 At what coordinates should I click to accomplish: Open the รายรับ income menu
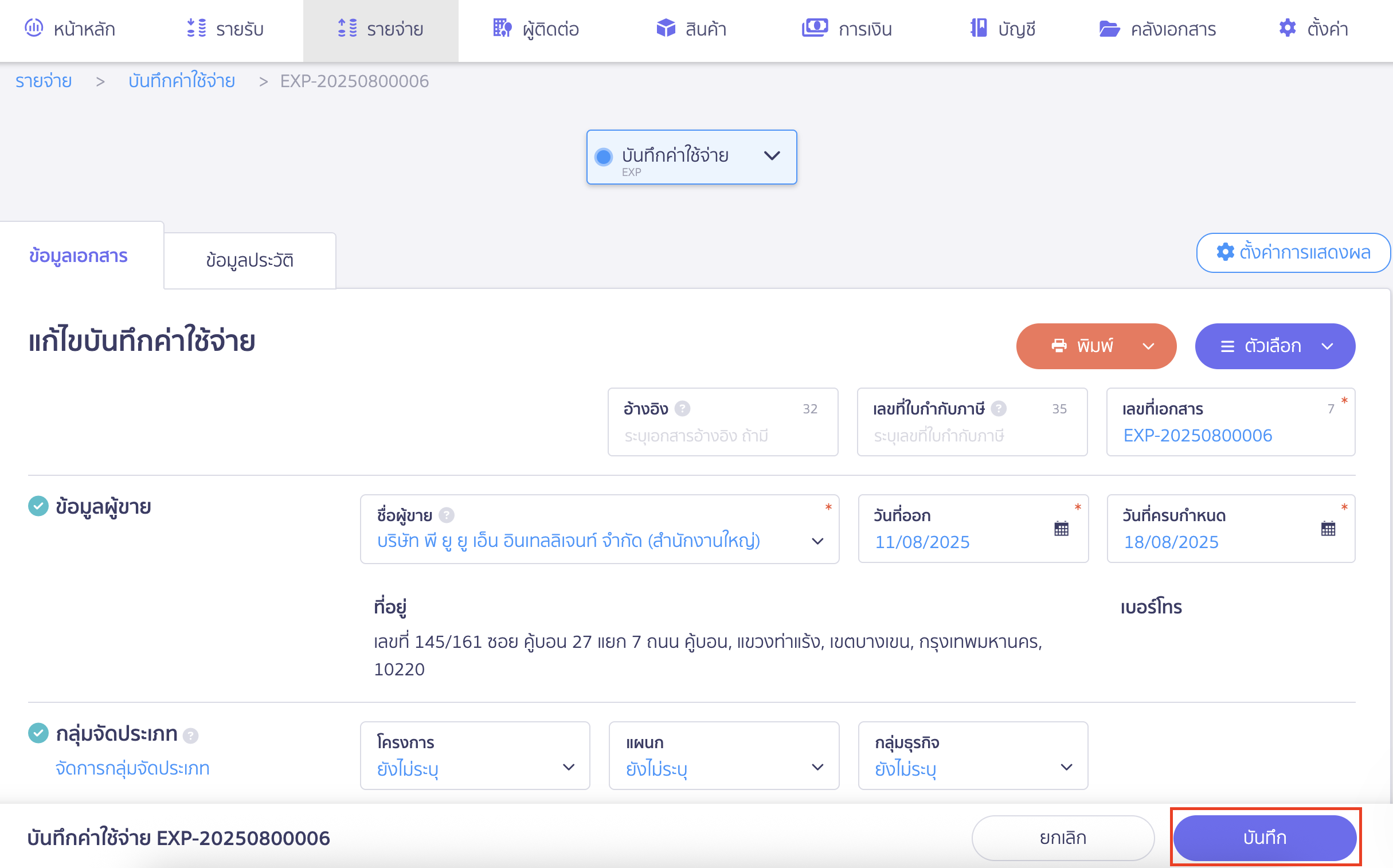225,29
